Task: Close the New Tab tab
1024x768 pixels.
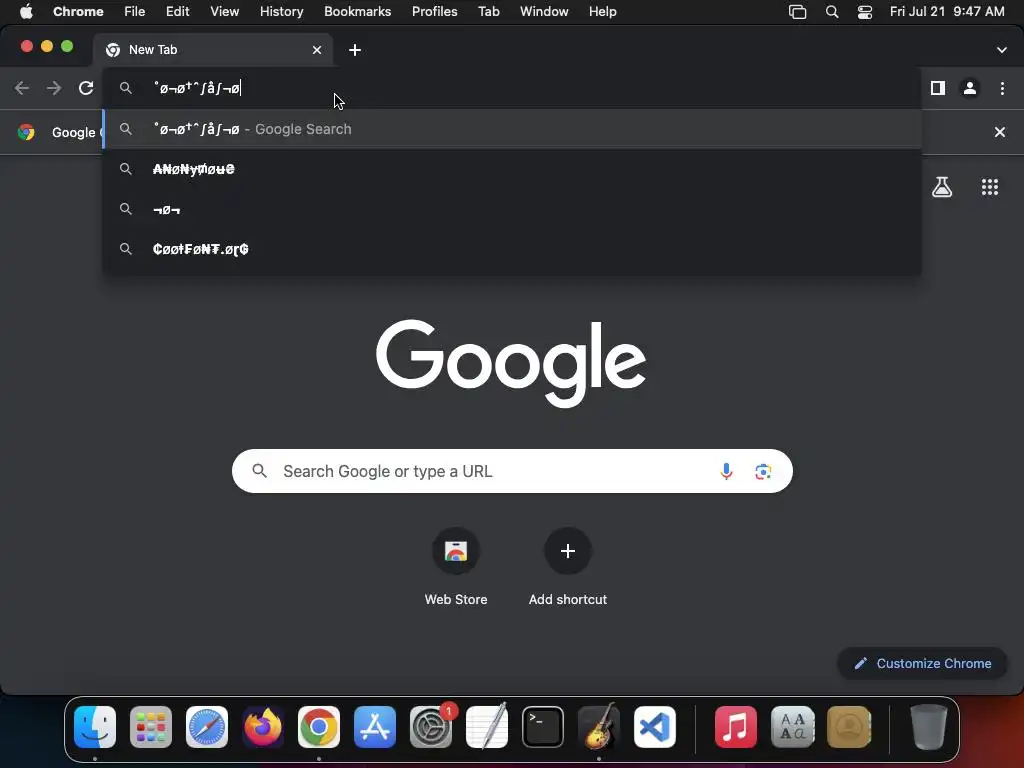Action: tap(317, 50)
